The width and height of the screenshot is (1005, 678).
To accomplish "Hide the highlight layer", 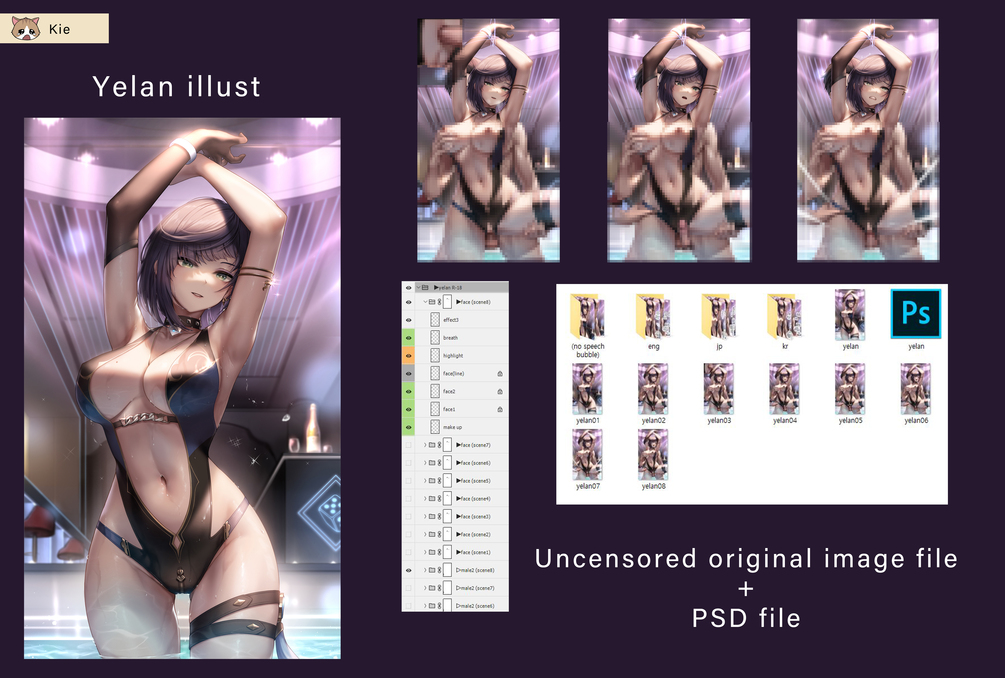I will 408,356.
